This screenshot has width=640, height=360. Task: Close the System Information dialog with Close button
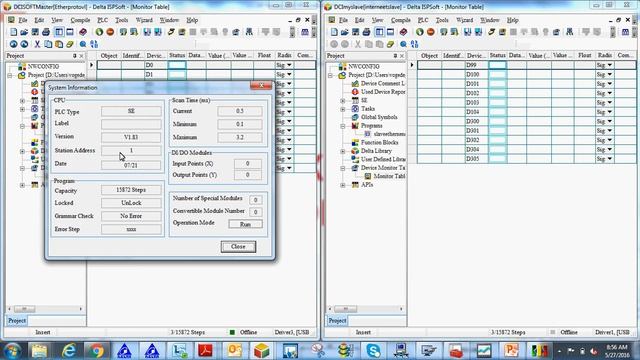[x=238, y=247]
